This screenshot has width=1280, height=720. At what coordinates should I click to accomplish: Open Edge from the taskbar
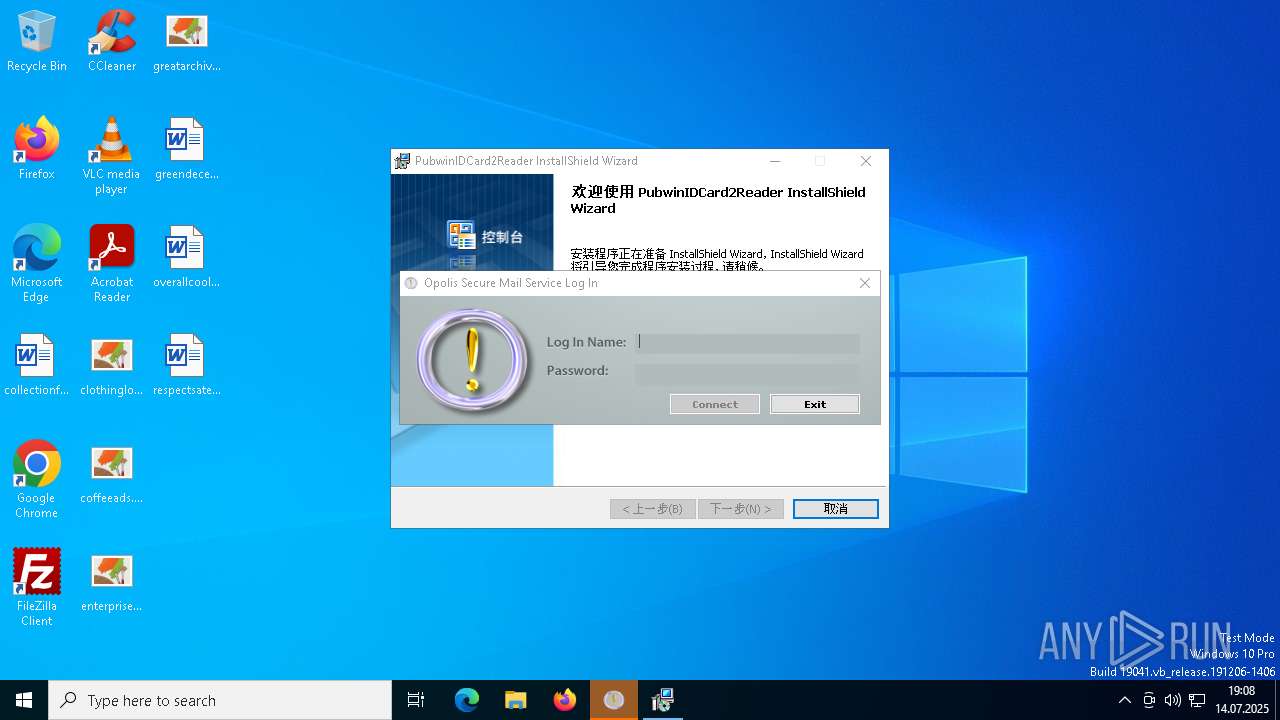[x=467, y=700]
